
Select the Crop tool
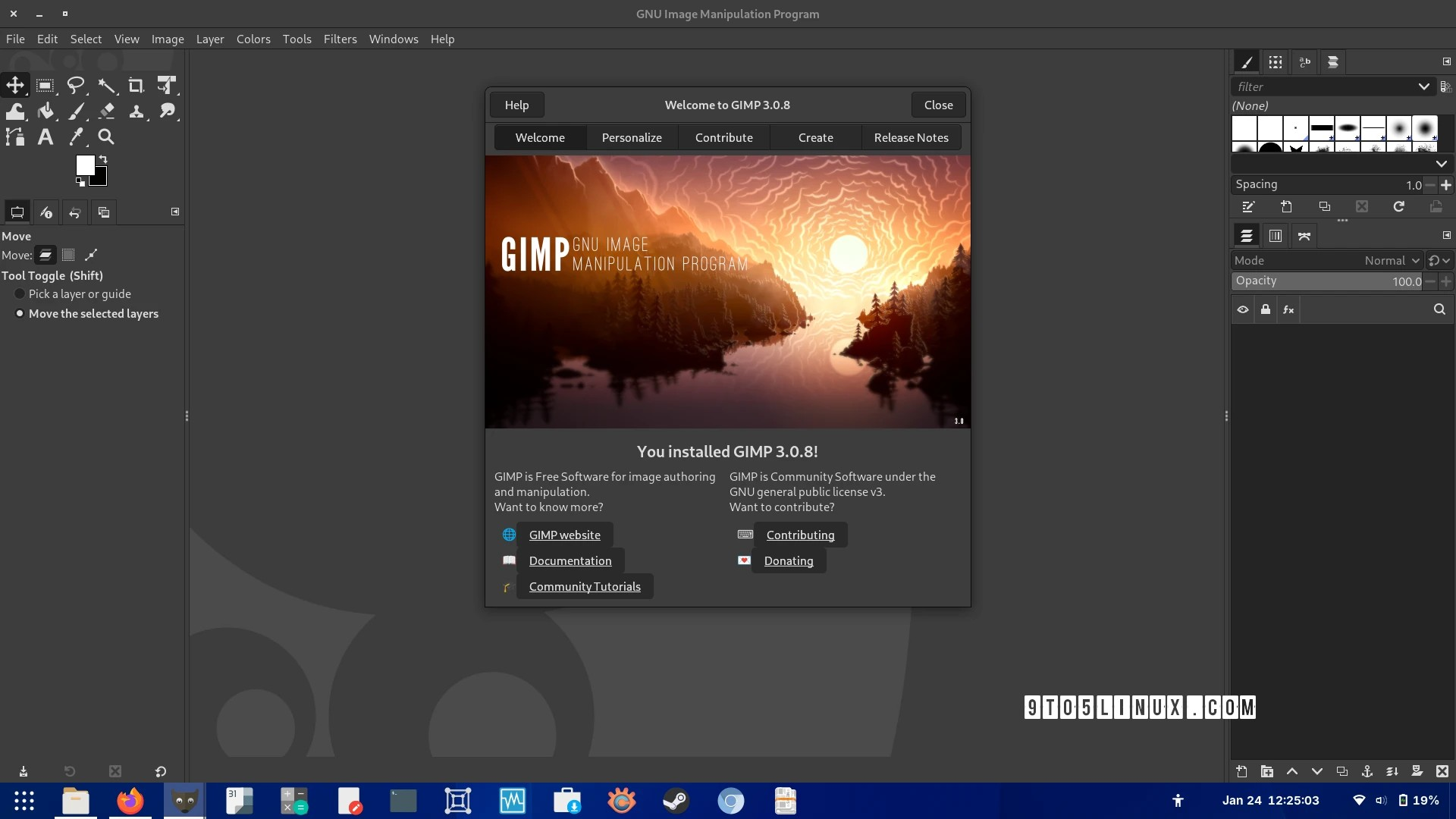click(136, 85)
